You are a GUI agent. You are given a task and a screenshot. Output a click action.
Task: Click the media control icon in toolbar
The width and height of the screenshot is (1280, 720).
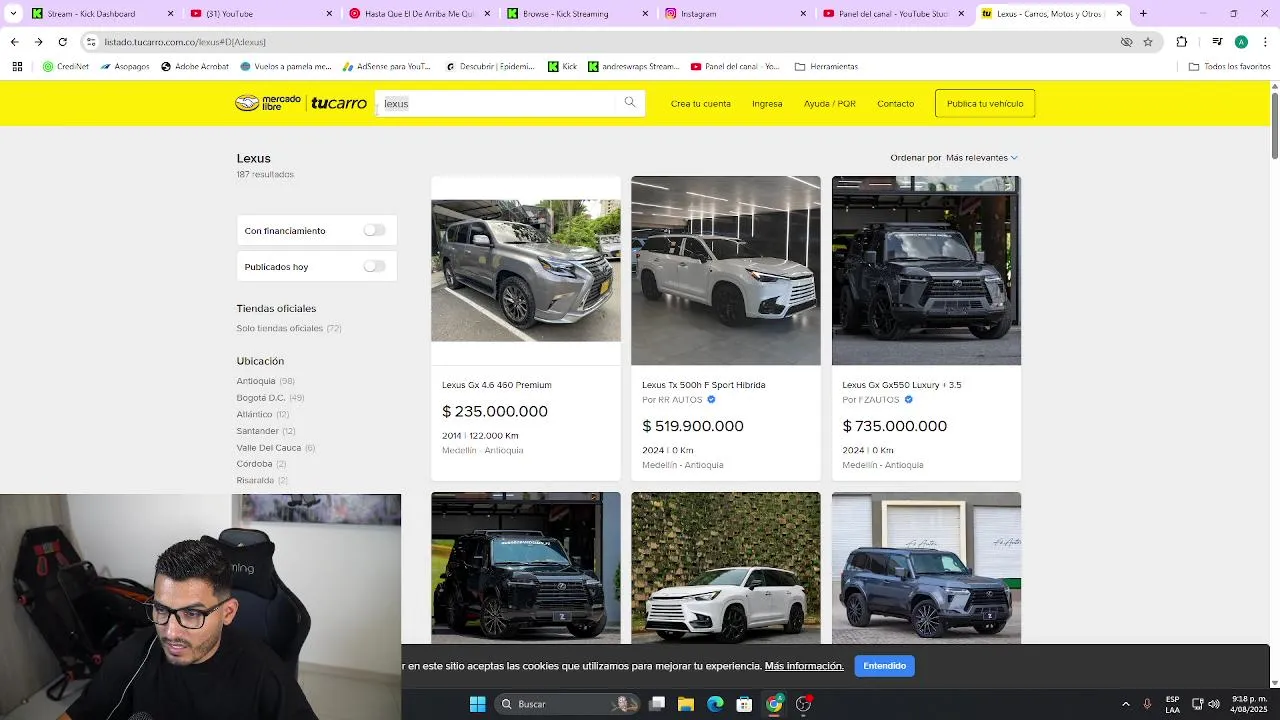(1217, 42)
